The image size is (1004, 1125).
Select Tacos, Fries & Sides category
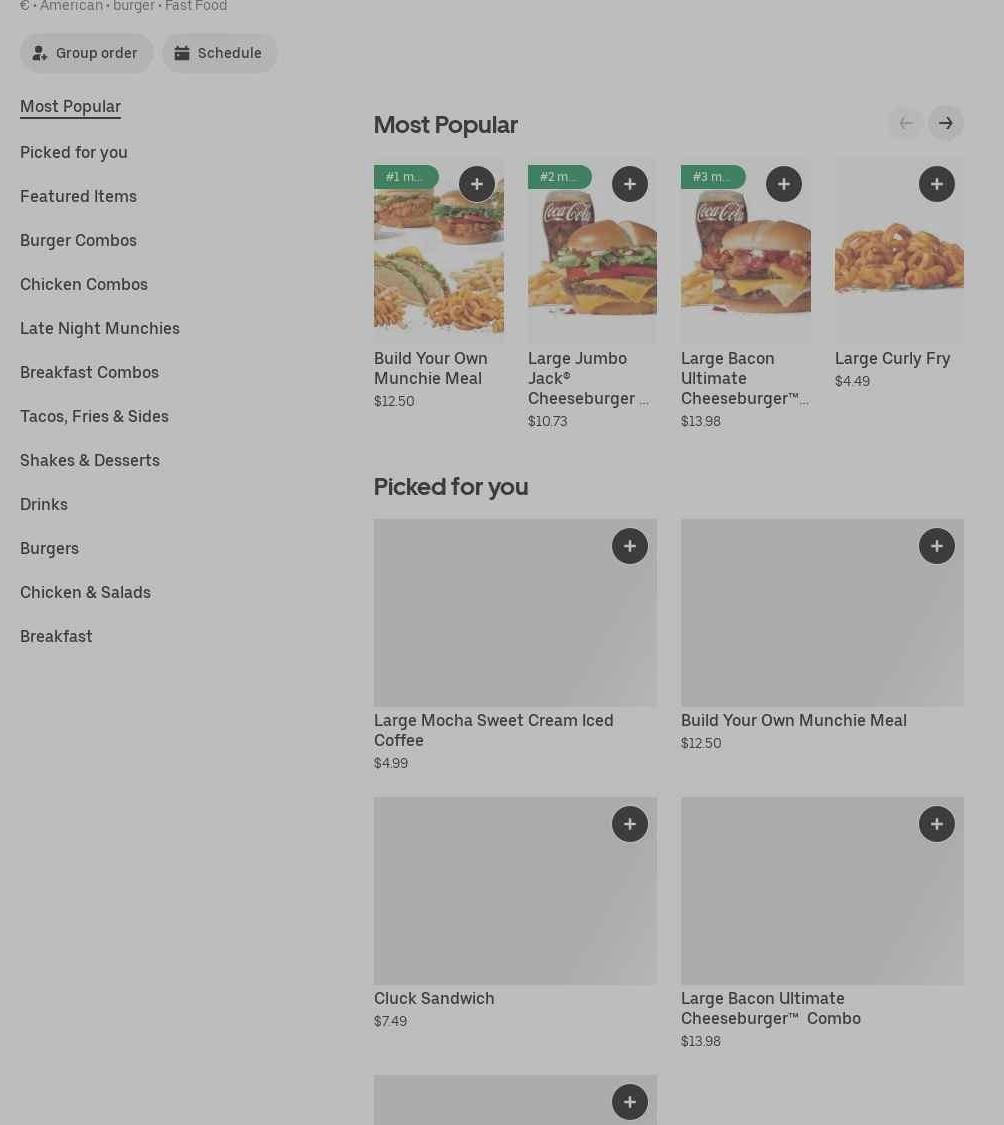click(94, 416)
